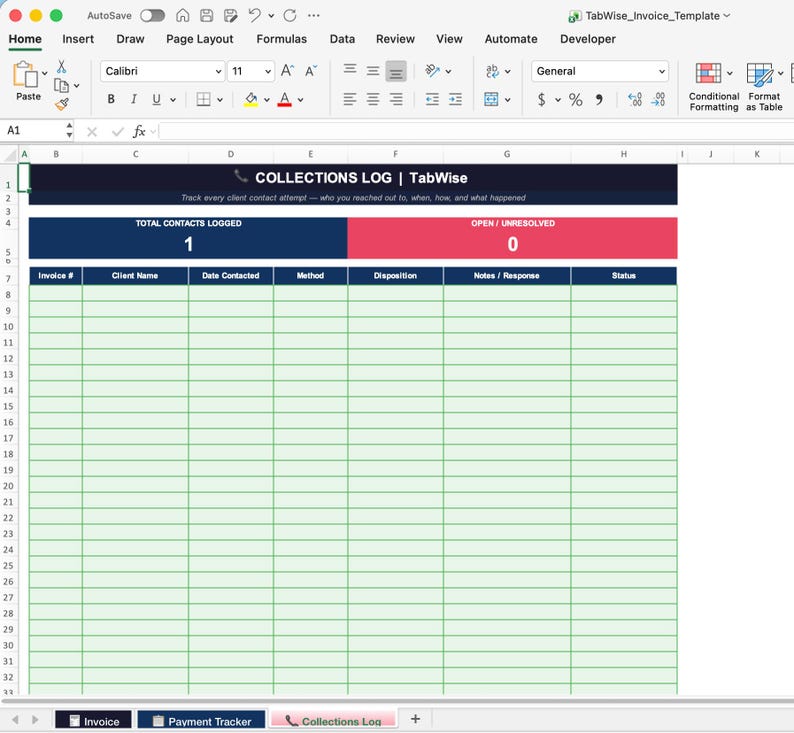Select the Total Contacts Logged value 1
The width and height of the screenshot is (794, 733).
tap(188, 245)
